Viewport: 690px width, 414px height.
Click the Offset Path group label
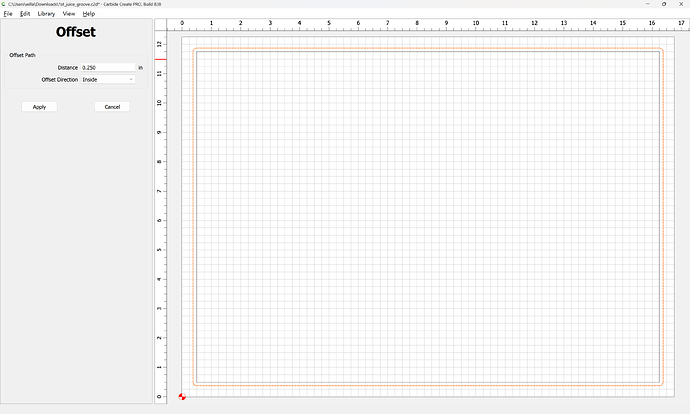(x=23, y=55)
